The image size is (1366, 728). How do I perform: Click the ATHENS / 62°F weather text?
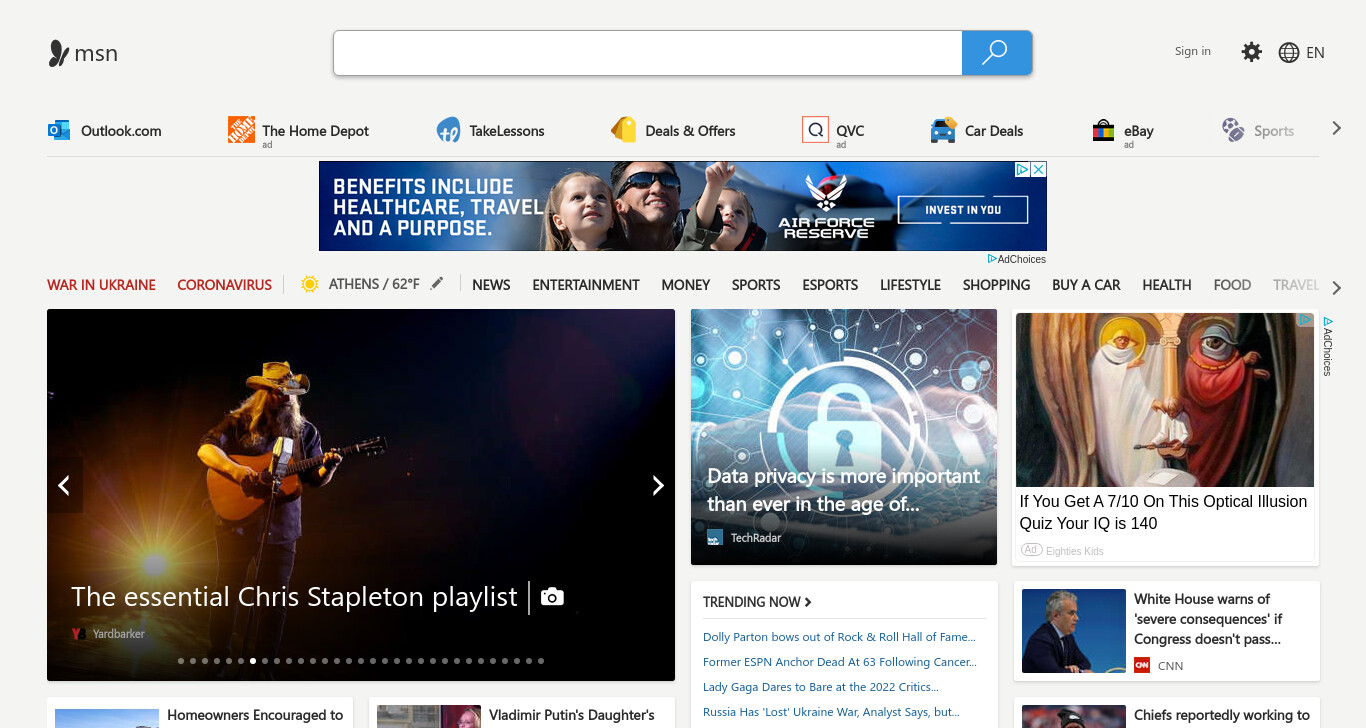(374, 284)
